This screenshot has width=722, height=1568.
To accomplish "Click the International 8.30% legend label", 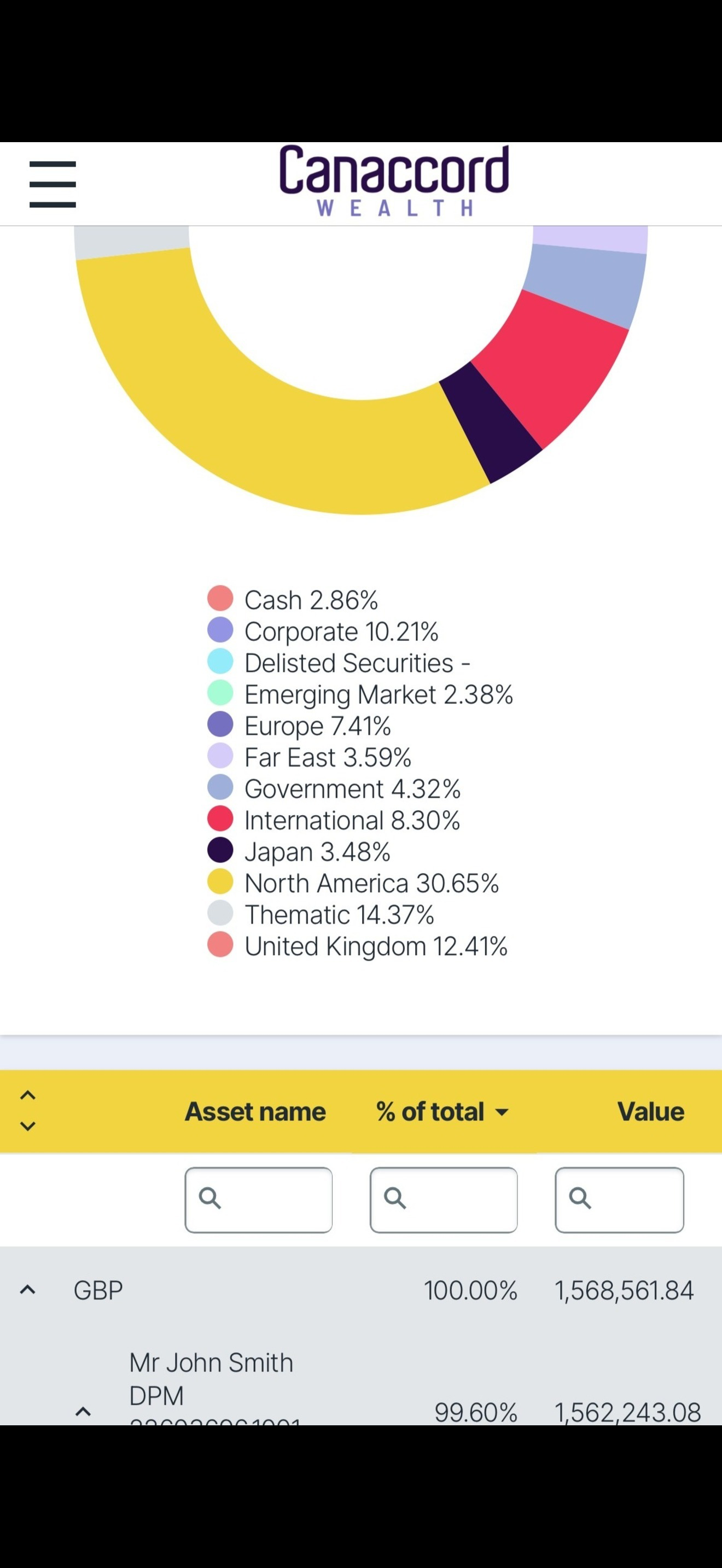I will (x=352, y=820).
